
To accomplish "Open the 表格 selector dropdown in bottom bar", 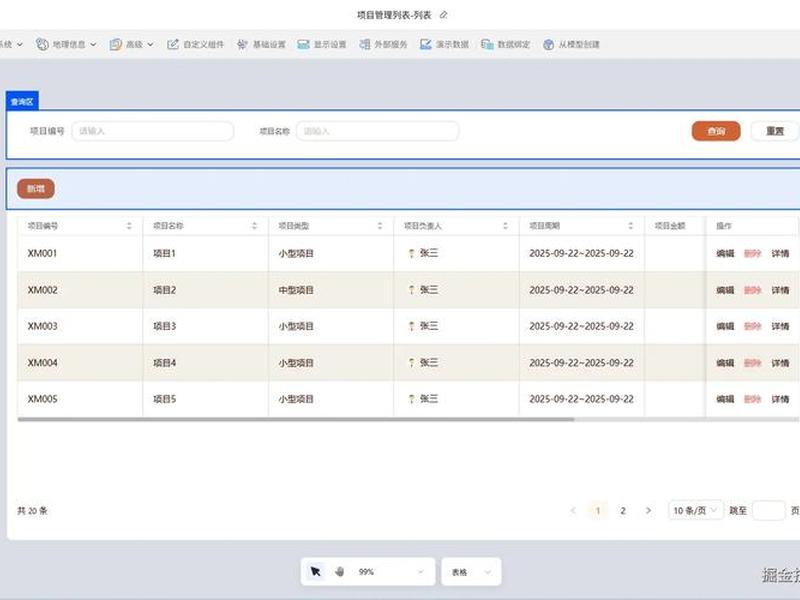I will click(471, 571).
